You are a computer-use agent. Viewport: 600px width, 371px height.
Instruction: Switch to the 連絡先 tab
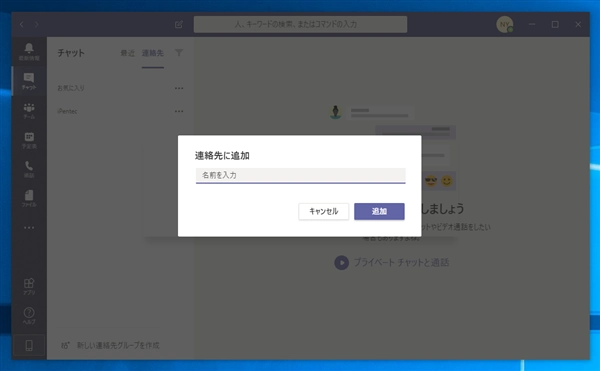pos(153,53)
